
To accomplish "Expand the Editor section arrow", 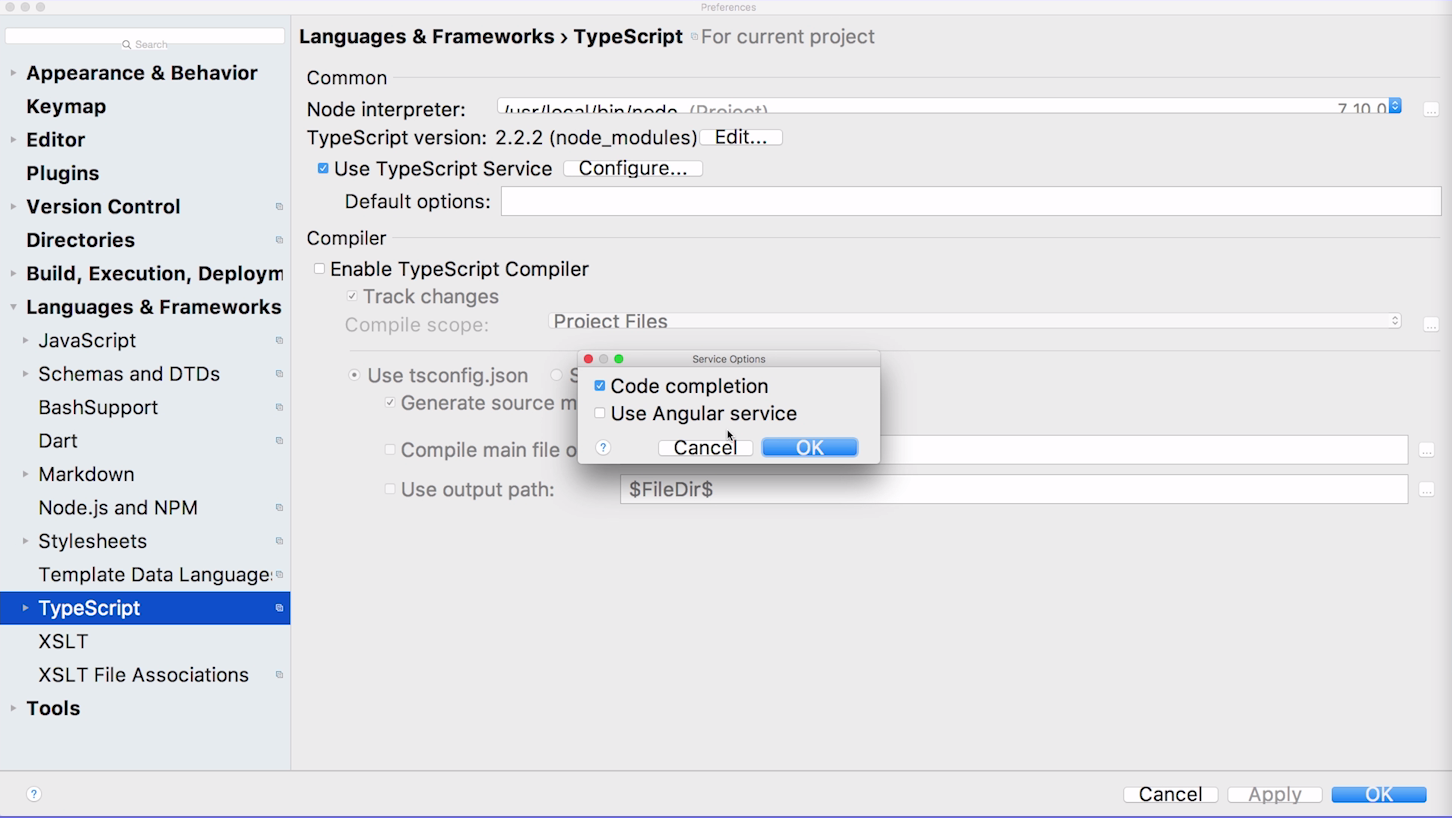I will point(13,140).
